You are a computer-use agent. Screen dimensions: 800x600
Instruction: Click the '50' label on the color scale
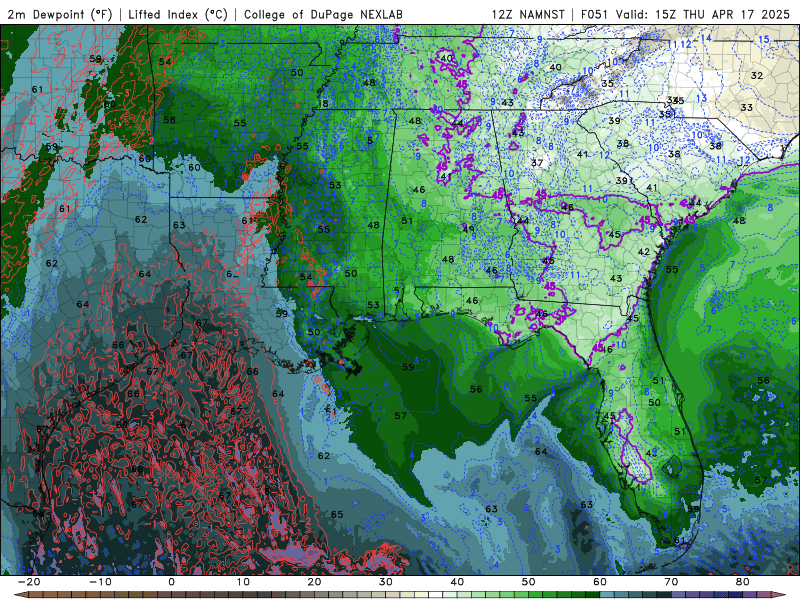[529, 582]
